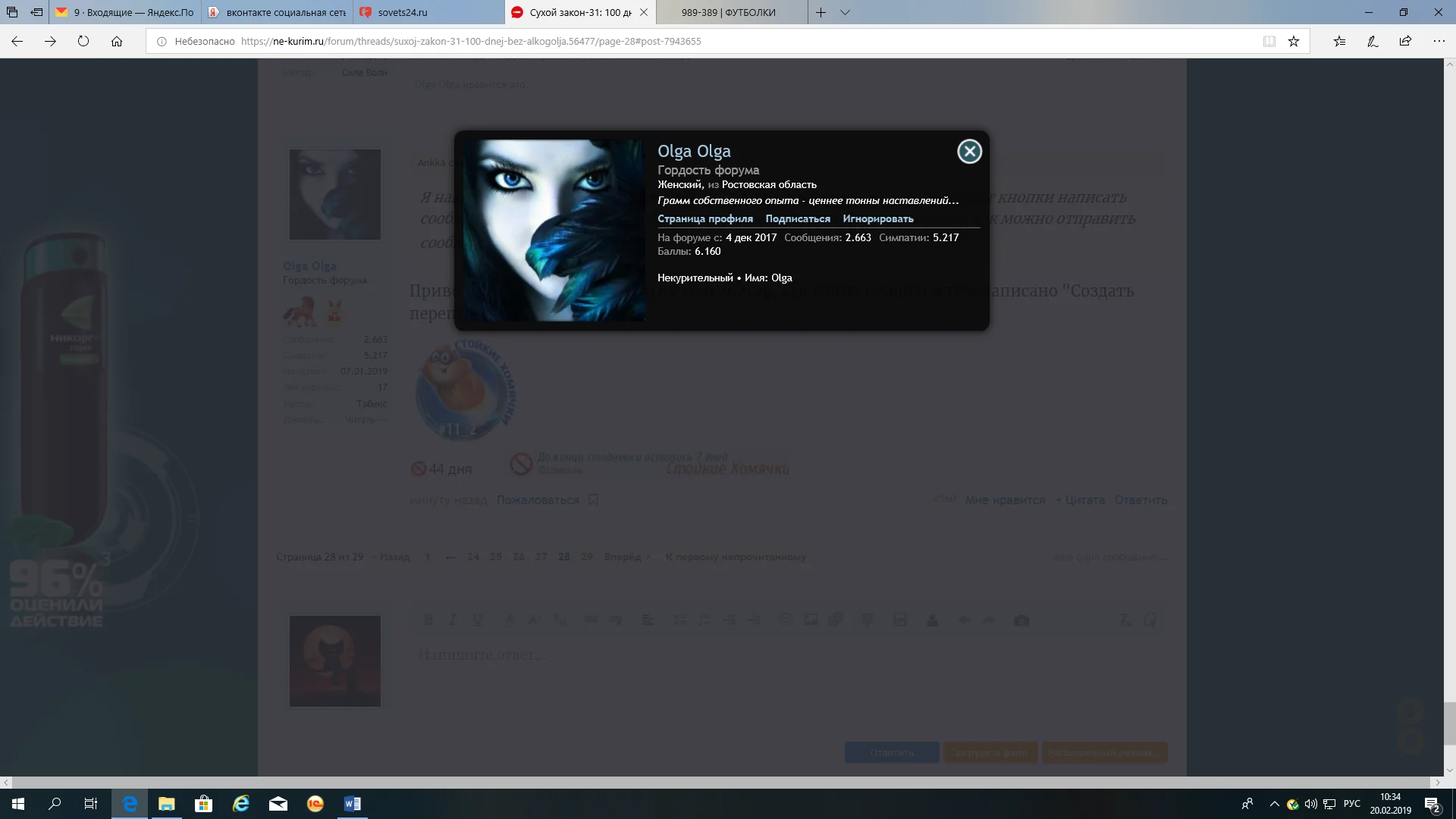The height and width of the screenshot is (819, 1456).
Task: Open Страница профиля link in popup
Action: pos(704,218)
